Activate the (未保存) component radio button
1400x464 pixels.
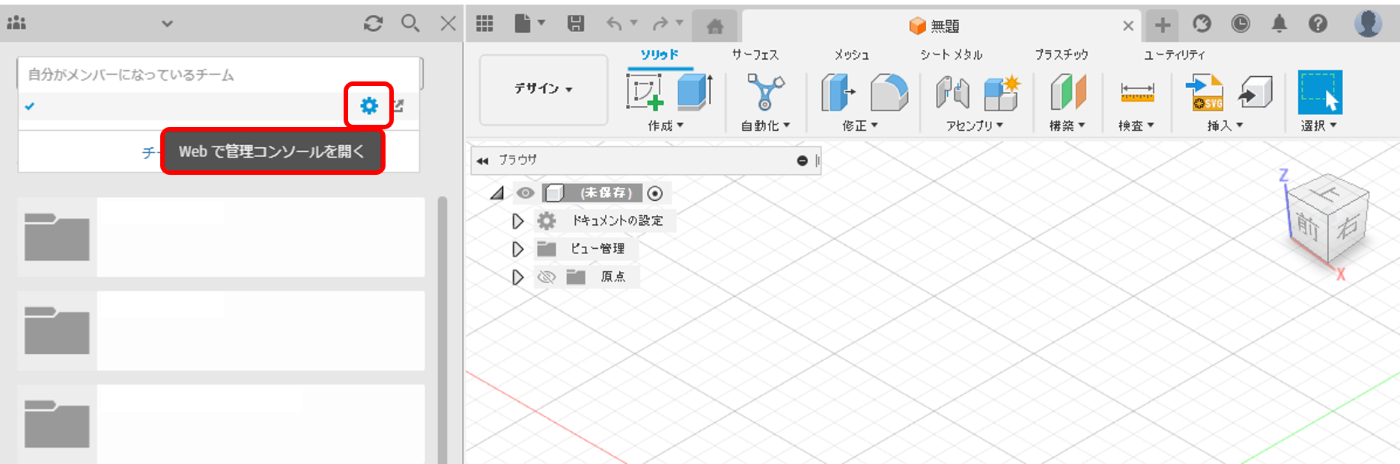[x=655, y=193]
